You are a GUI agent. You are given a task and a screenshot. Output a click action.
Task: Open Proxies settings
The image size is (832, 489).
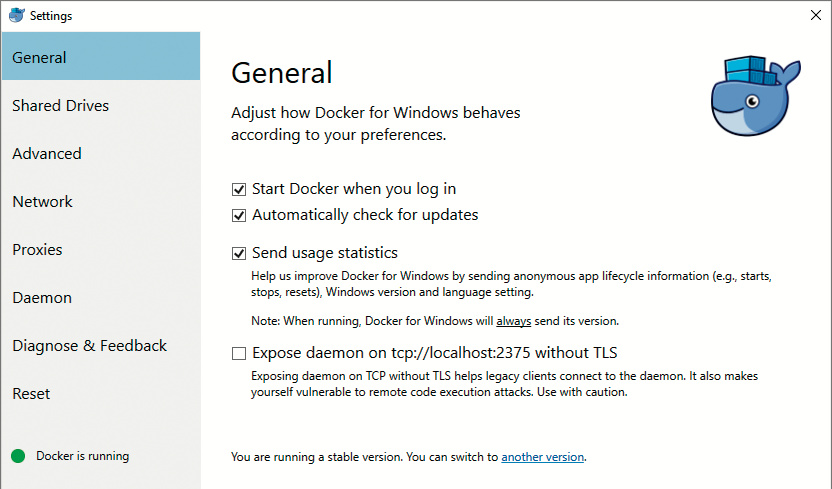coord(37,250)
